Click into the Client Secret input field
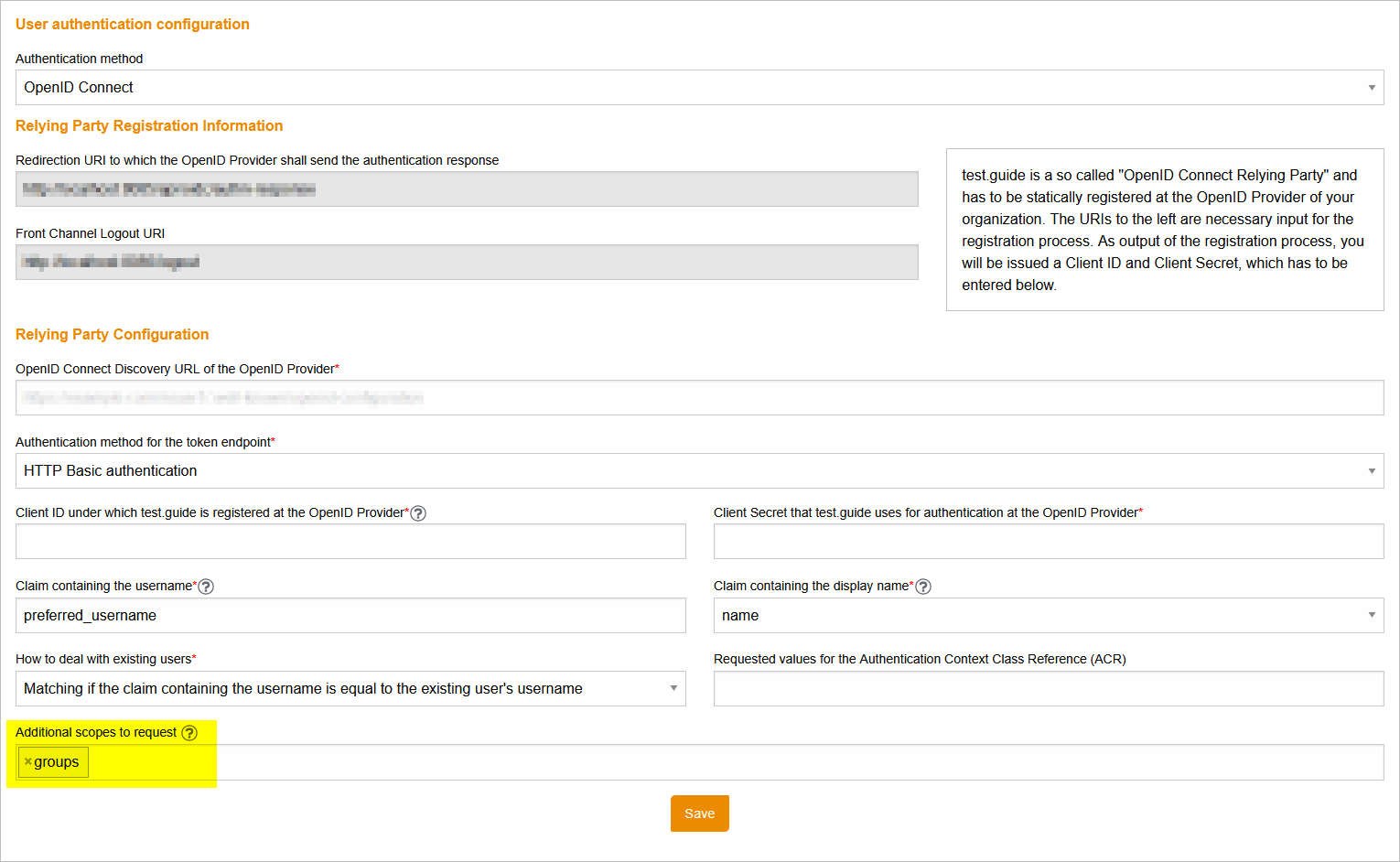 point(1048,542)
